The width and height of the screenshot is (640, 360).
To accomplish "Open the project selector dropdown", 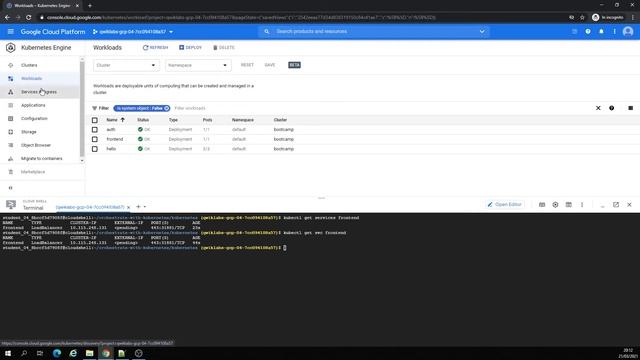I will 133,32.
